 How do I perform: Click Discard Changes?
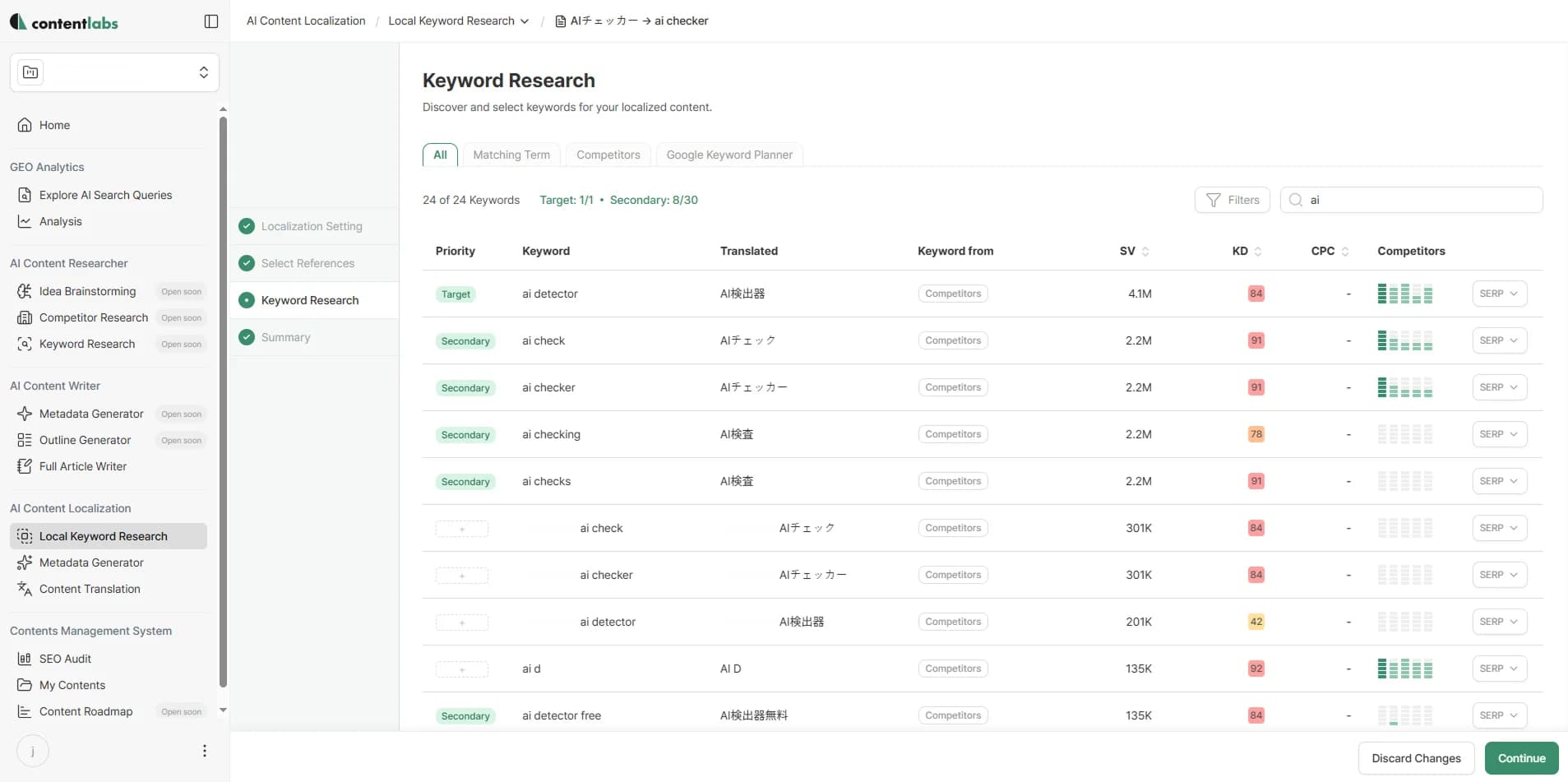point(1417,758)
